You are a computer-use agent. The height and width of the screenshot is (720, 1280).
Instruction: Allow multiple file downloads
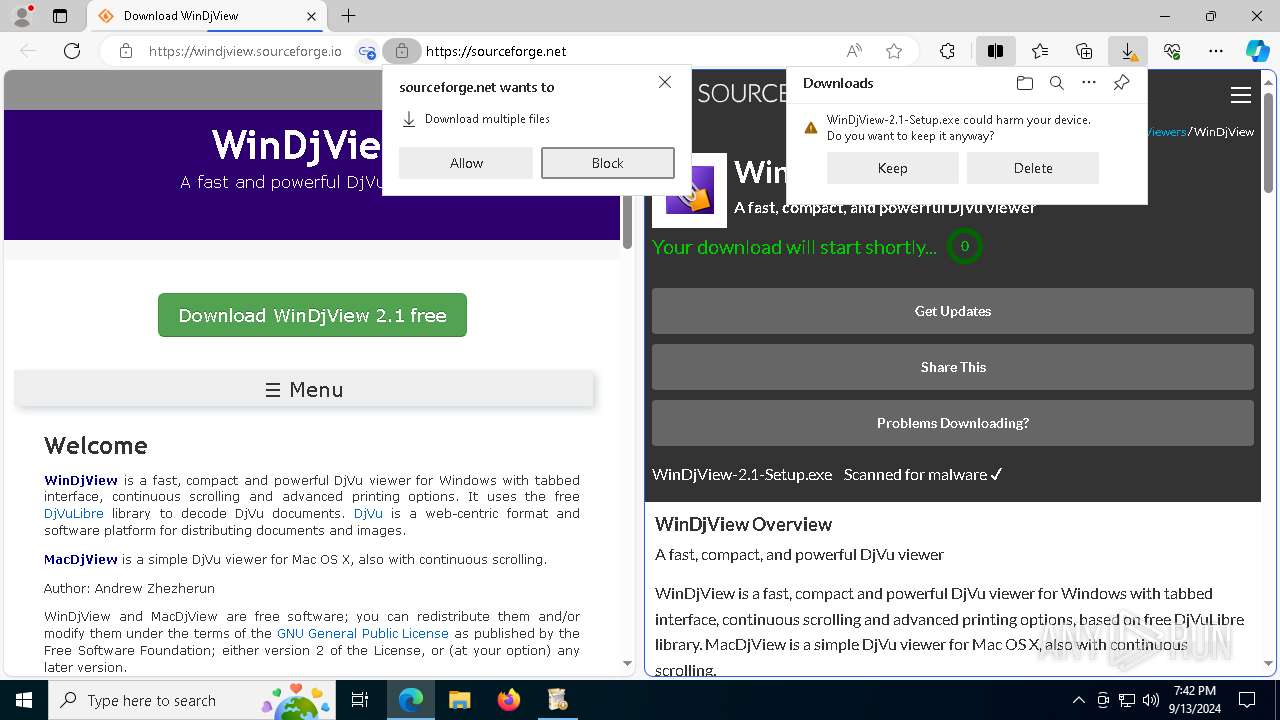(466, 163)
